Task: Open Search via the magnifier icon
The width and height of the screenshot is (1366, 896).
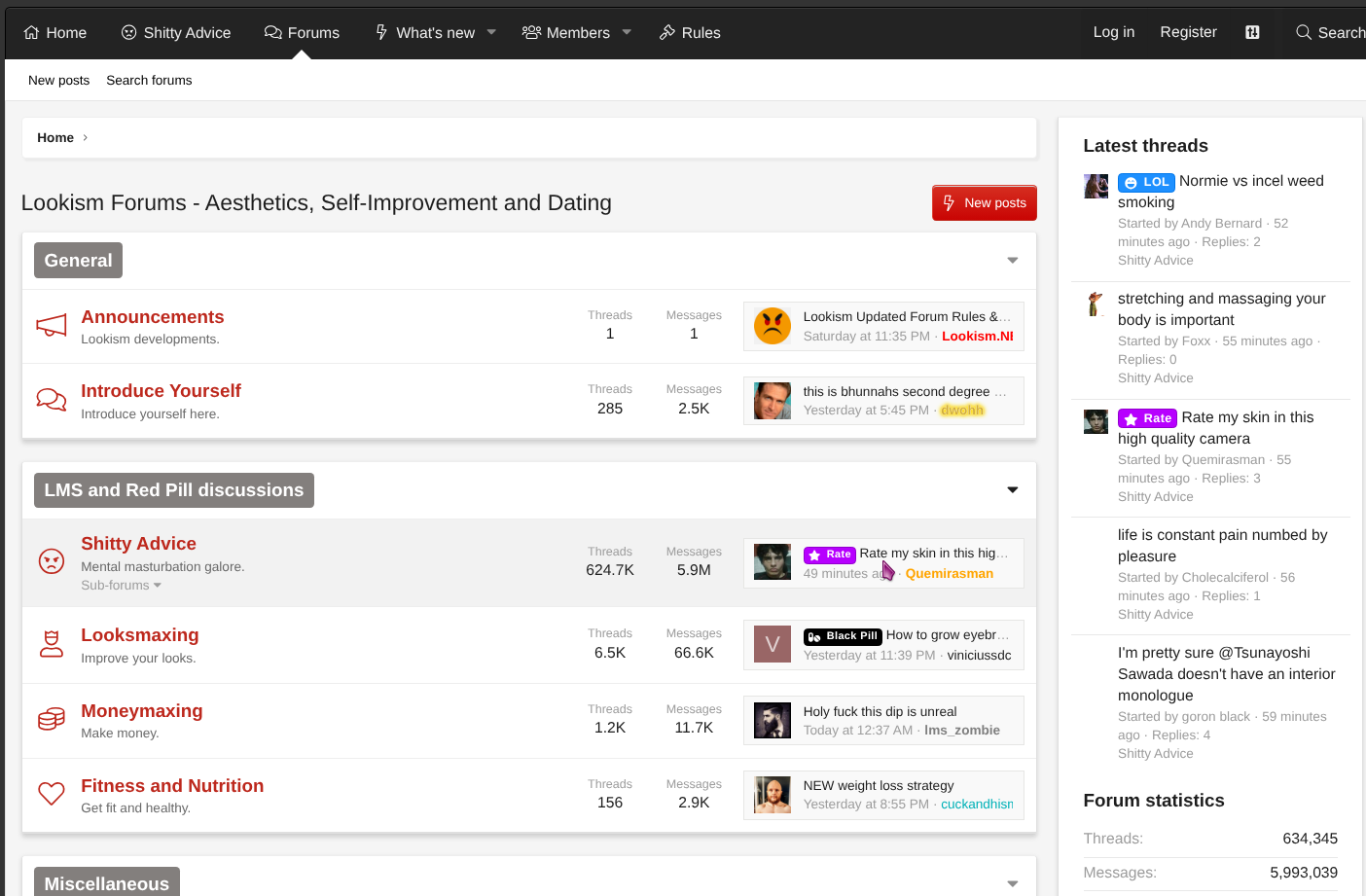Action: click(x=1304, y=32)
